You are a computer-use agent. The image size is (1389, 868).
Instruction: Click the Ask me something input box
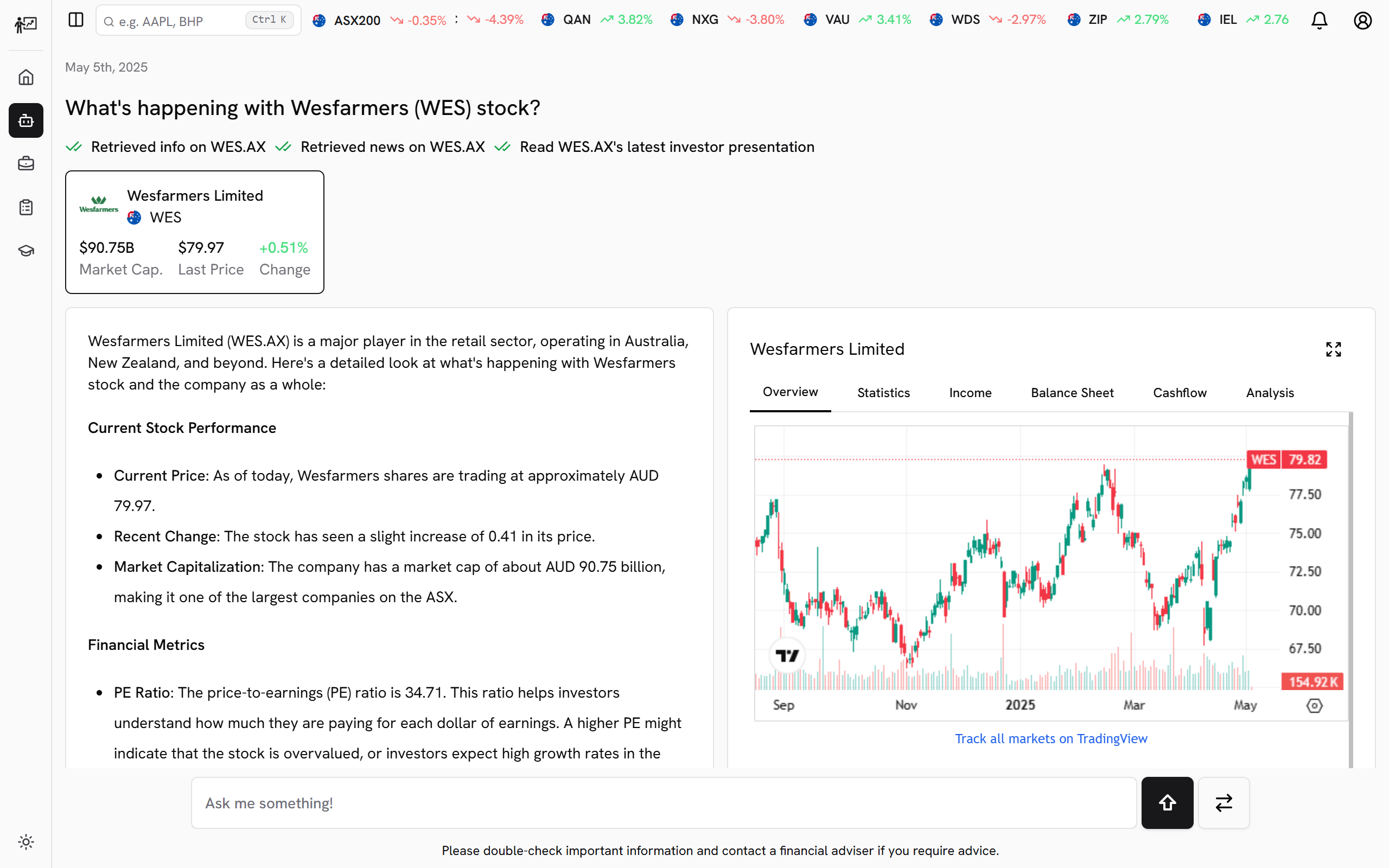tap(664, 802)
